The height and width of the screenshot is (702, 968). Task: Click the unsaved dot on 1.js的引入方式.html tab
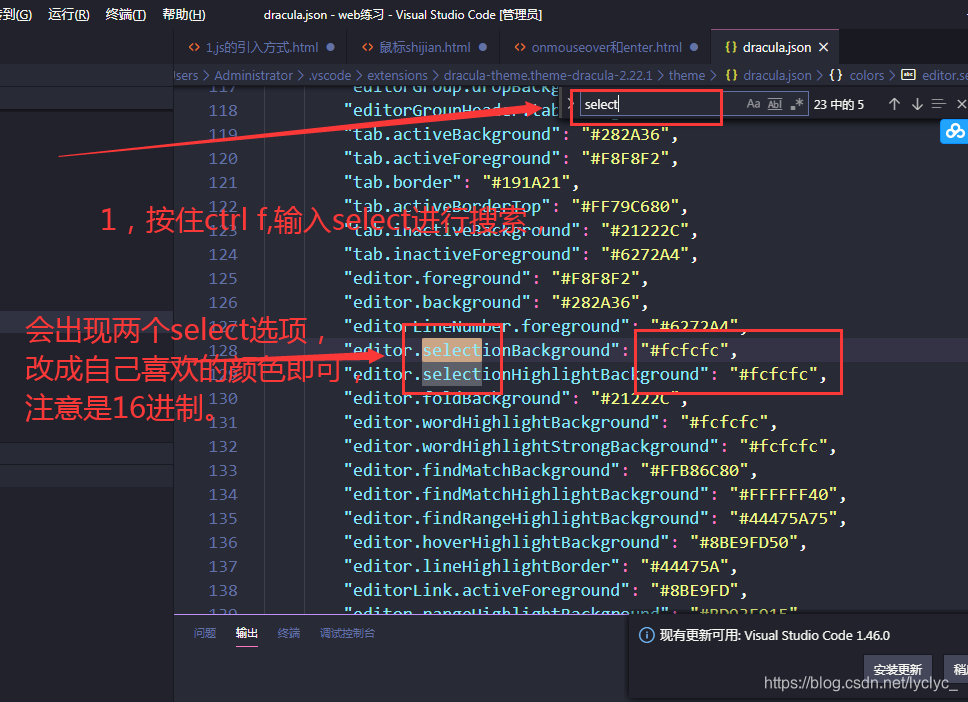click(330, 47)
